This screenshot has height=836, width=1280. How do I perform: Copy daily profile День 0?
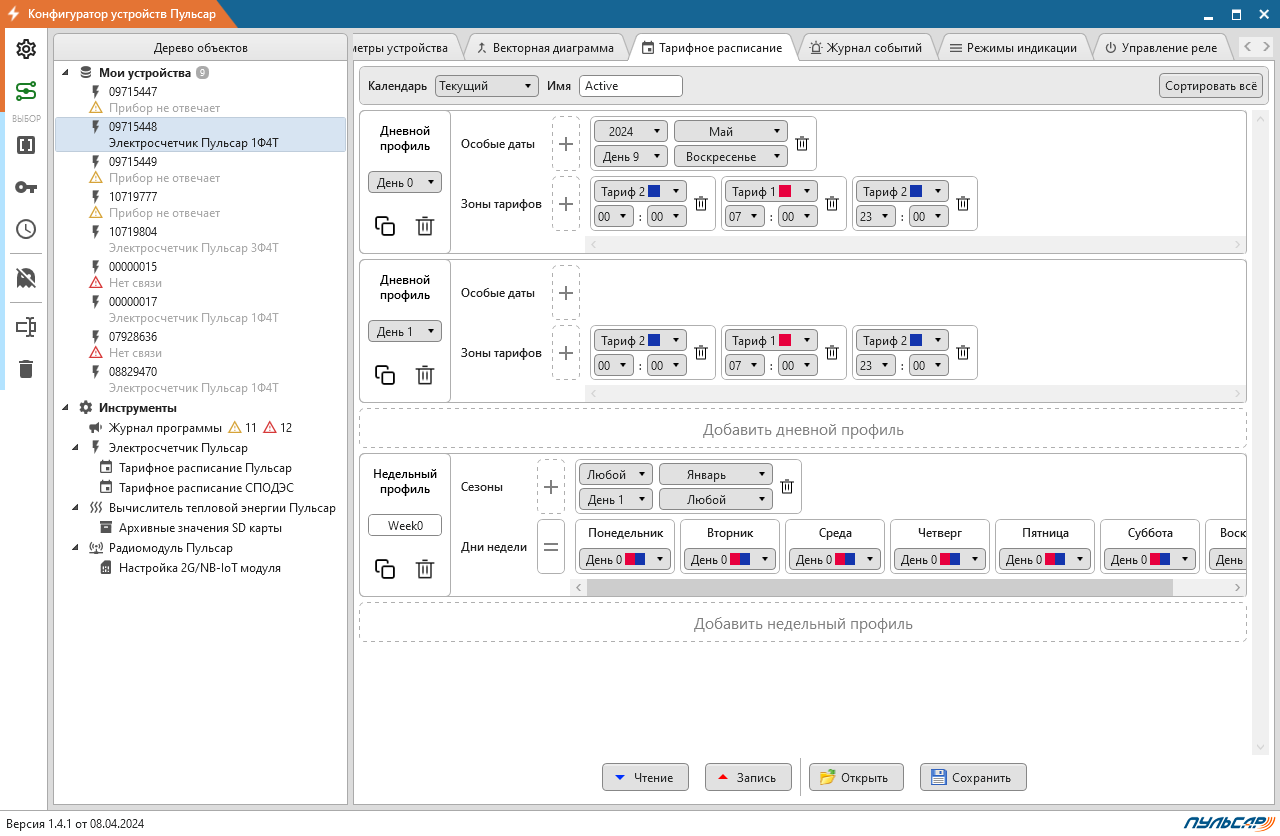point(385,226)
